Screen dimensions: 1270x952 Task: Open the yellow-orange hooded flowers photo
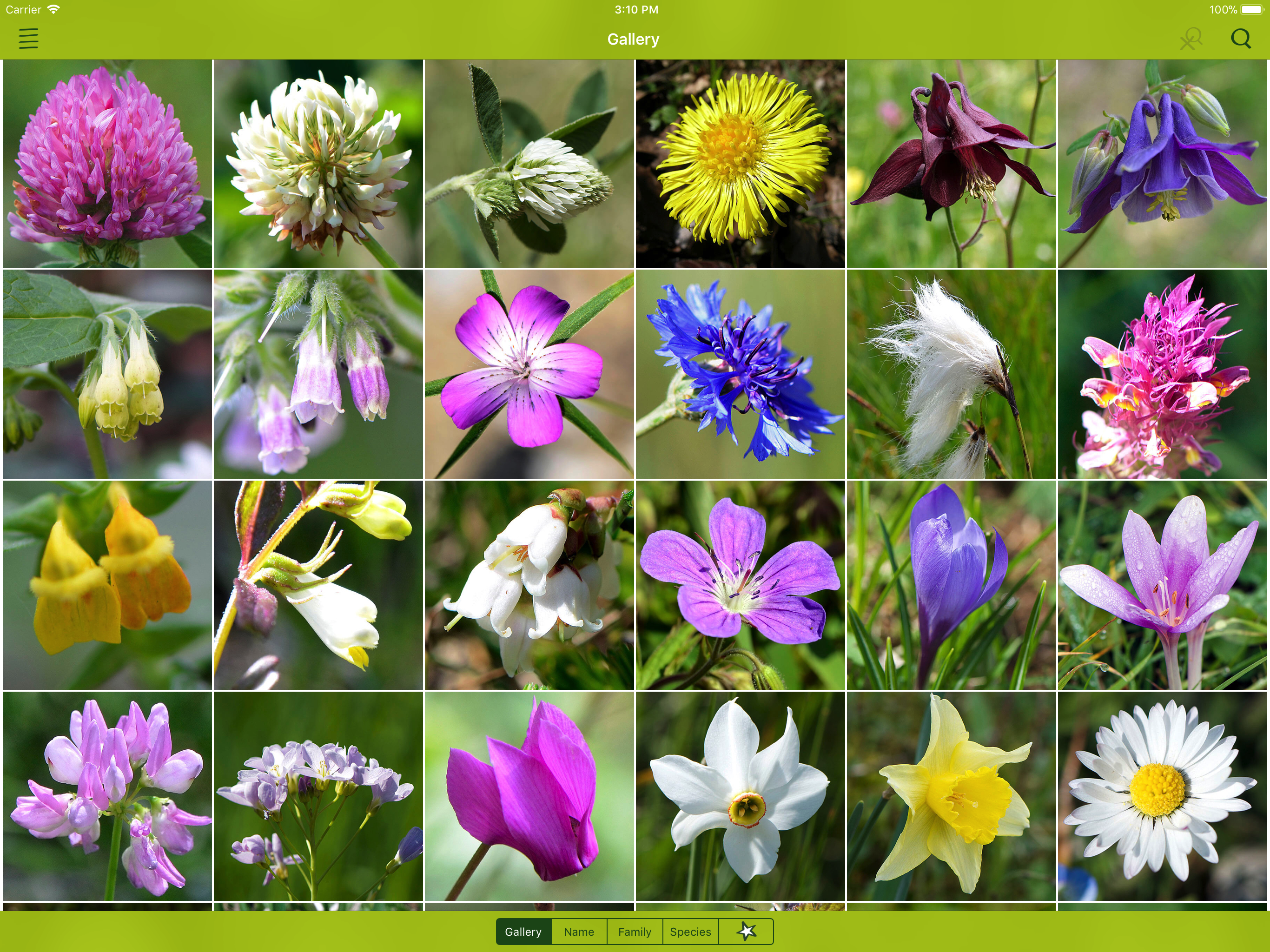pyautogui.click(x=107, y=585)
